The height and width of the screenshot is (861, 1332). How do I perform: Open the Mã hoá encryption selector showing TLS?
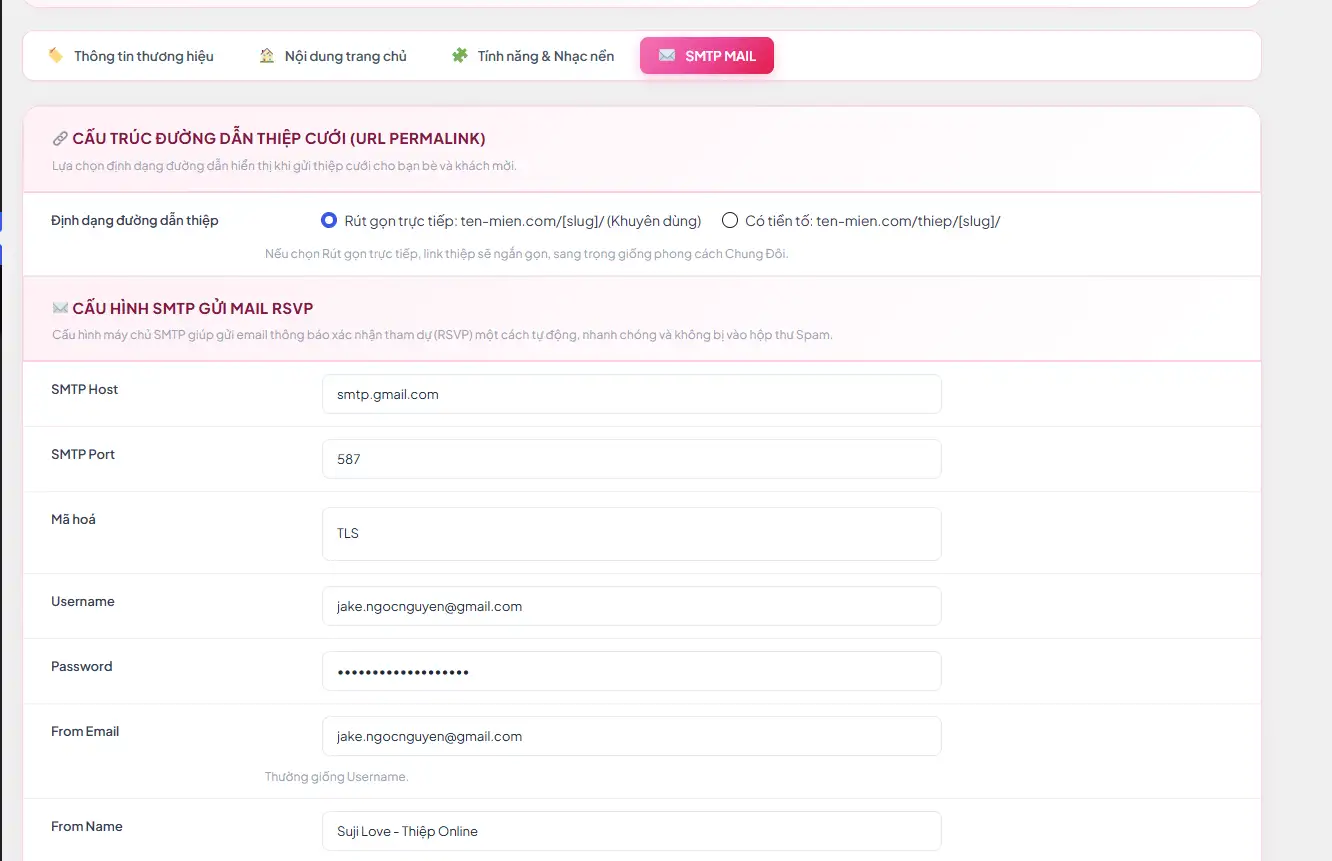pos(632,533)
